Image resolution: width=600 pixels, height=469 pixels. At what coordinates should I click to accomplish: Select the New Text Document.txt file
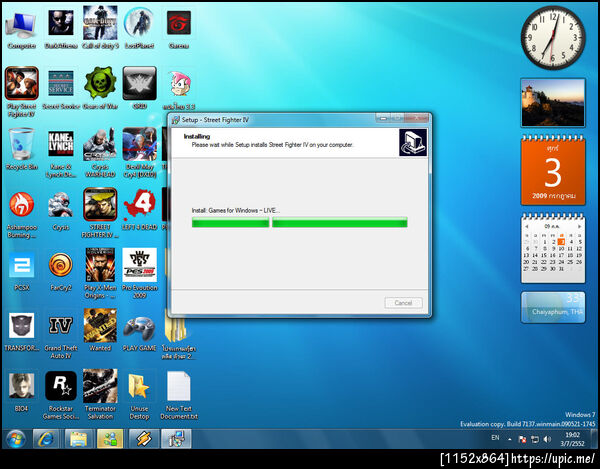pyautogui.click(x=179, y=395)
